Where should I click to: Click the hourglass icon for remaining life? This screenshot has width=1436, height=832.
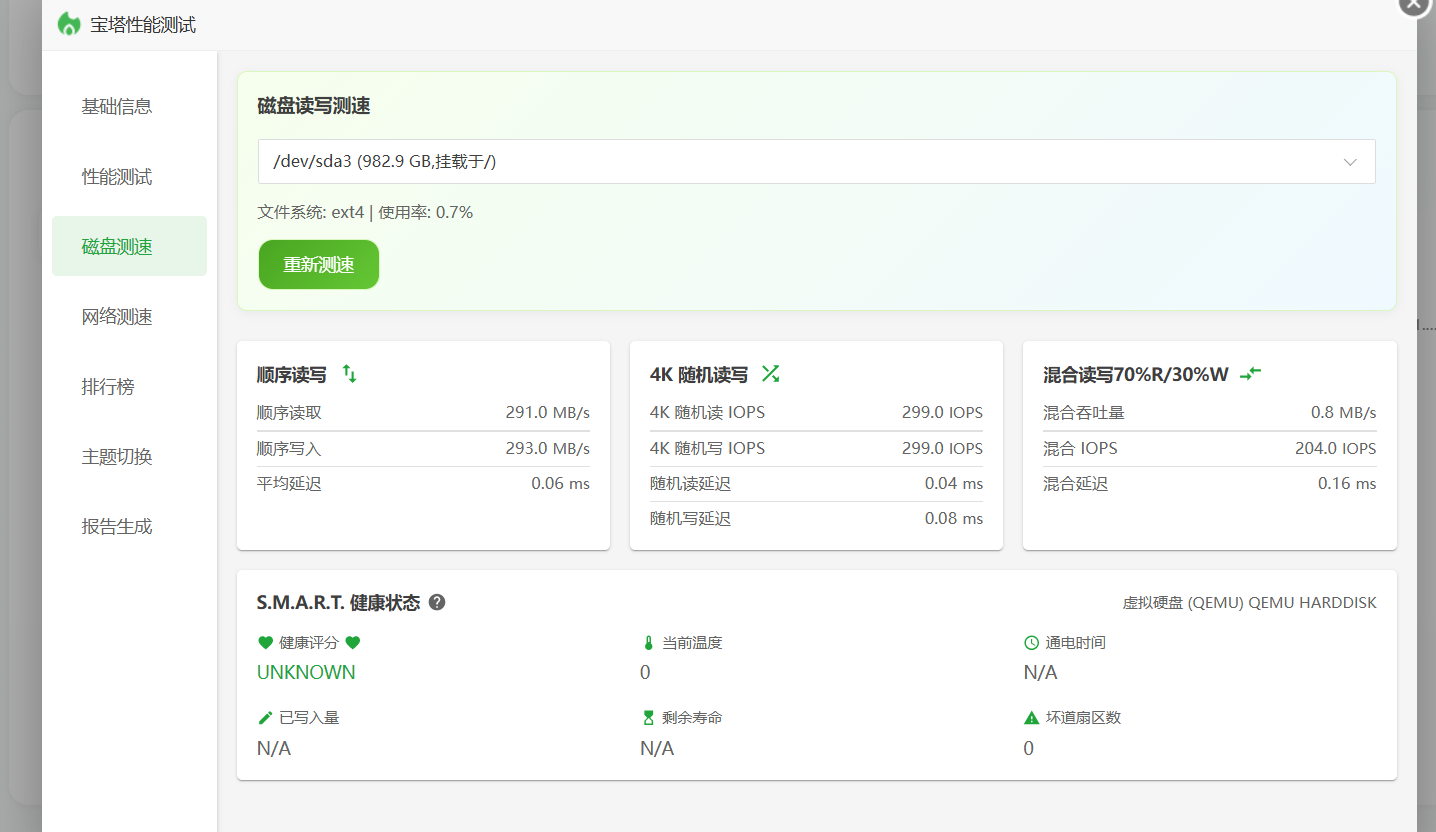[648, 718]
